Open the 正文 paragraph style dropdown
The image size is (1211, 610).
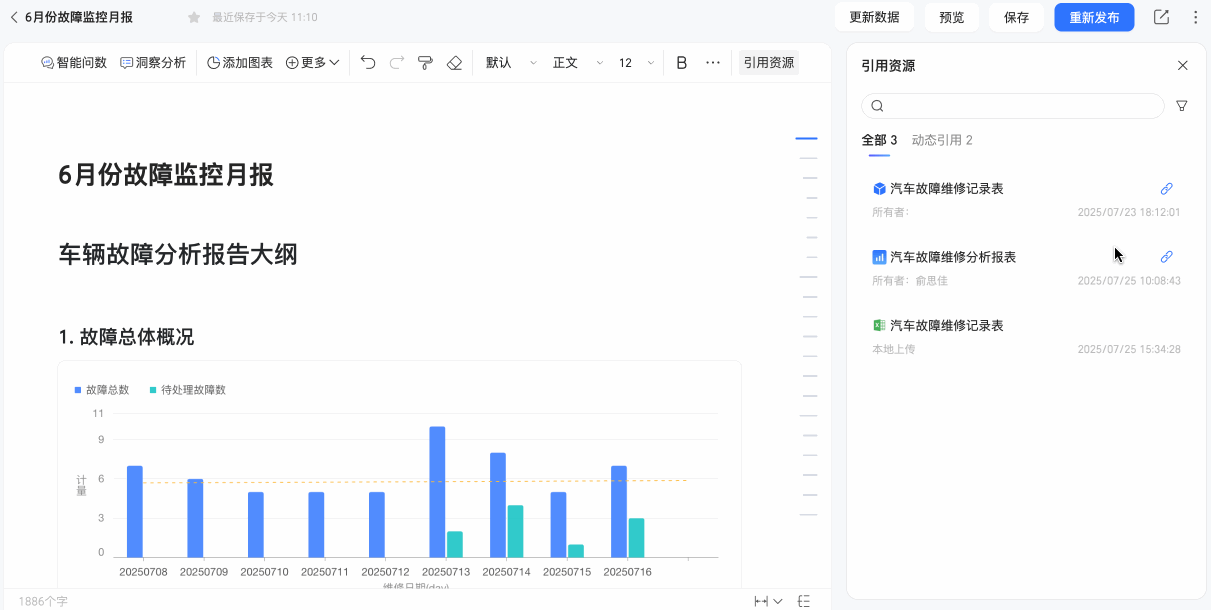578,62
